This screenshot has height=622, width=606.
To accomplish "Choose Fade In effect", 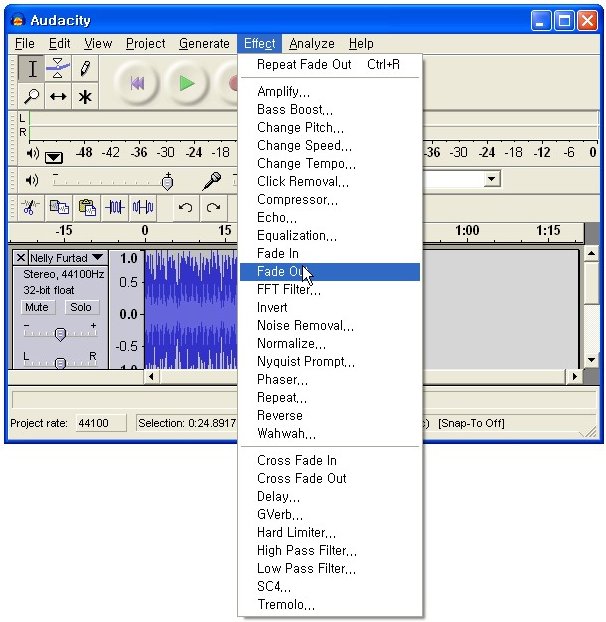I will click(330, 253).
